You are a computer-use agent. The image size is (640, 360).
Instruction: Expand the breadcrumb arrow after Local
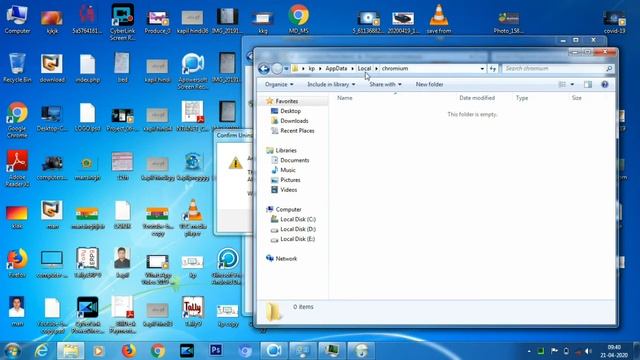(x=376, y=69)
